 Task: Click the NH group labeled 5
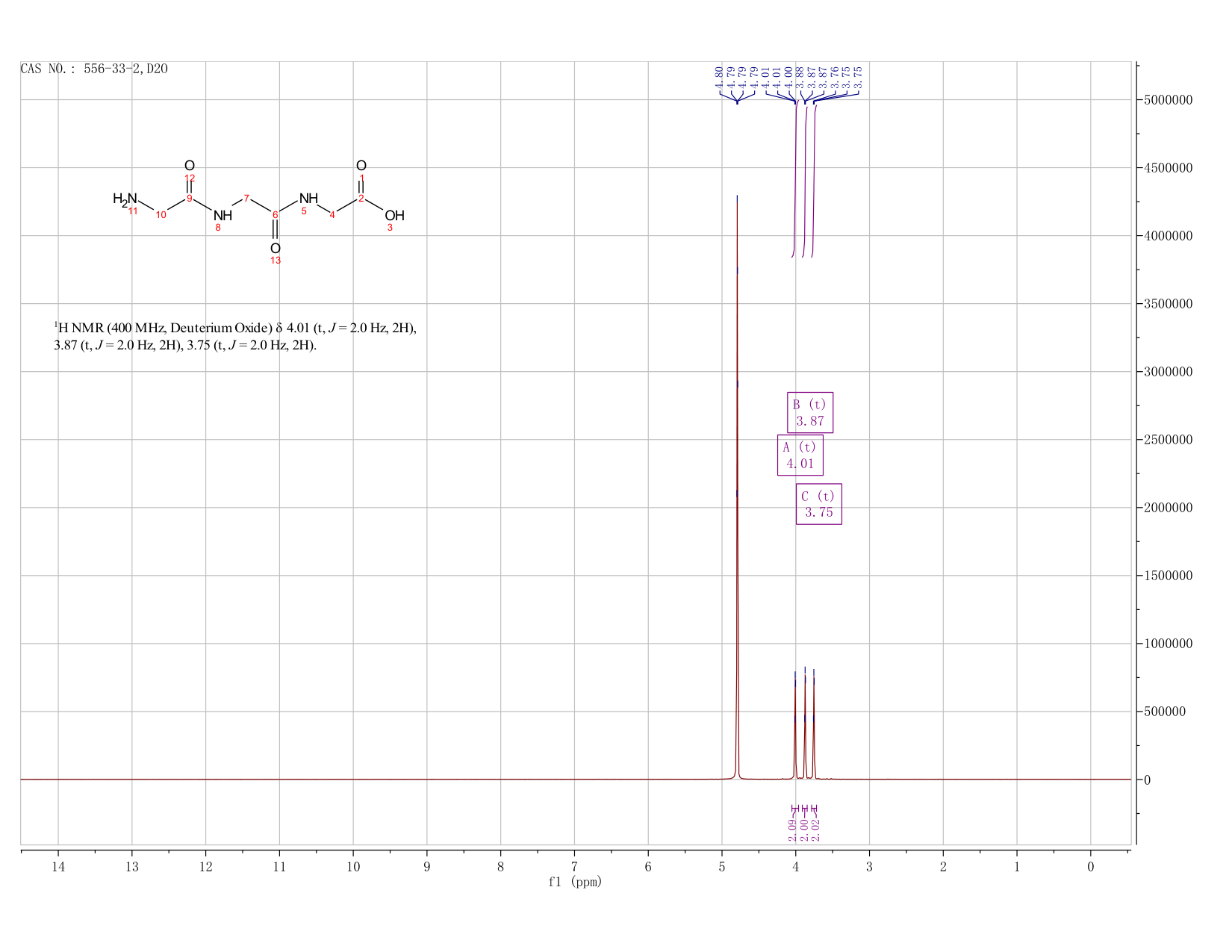308,199
